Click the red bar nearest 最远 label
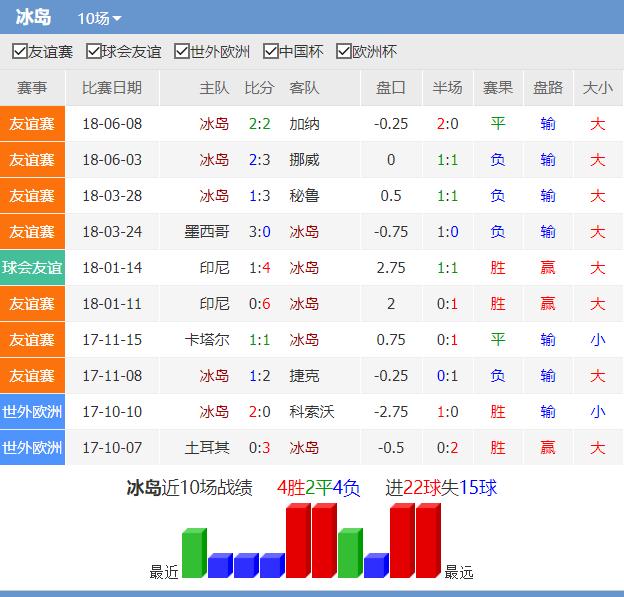 click(428, 541)
